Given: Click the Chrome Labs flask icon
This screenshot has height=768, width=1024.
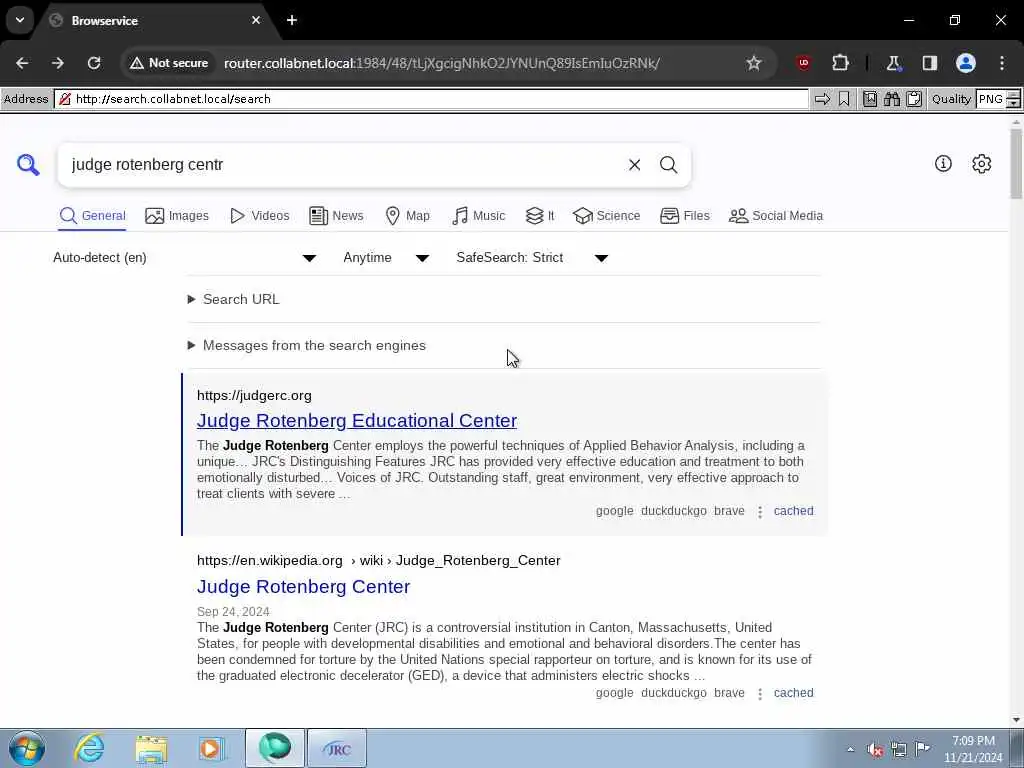Looking at the screenshot, I should pyautogui.click(x=893, y=63).
